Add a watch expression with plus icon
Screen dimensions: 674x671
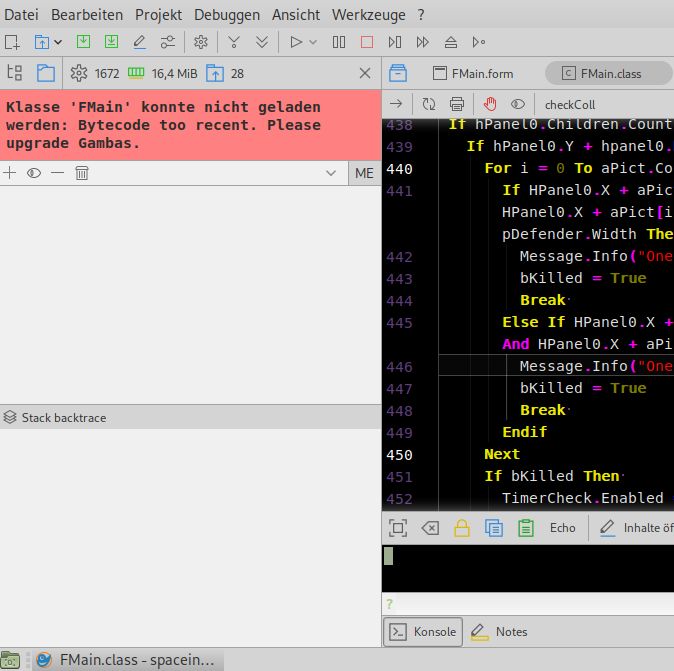pyautogui.click(x=9, y=173)
